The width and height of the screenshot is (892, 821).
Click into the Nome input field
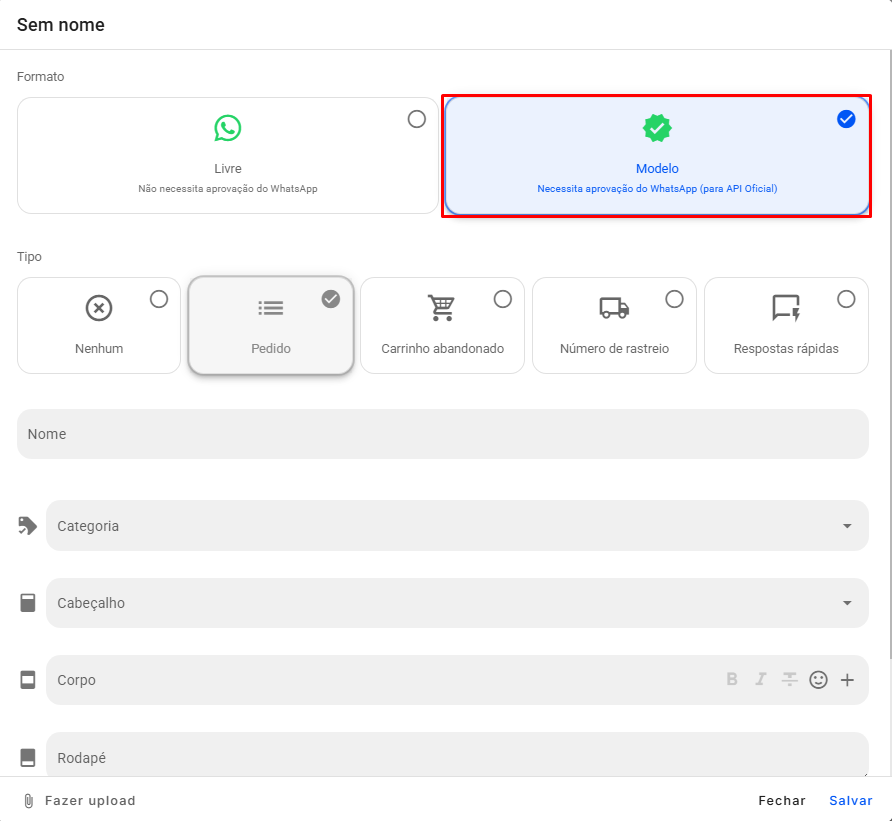click(443, 434)
